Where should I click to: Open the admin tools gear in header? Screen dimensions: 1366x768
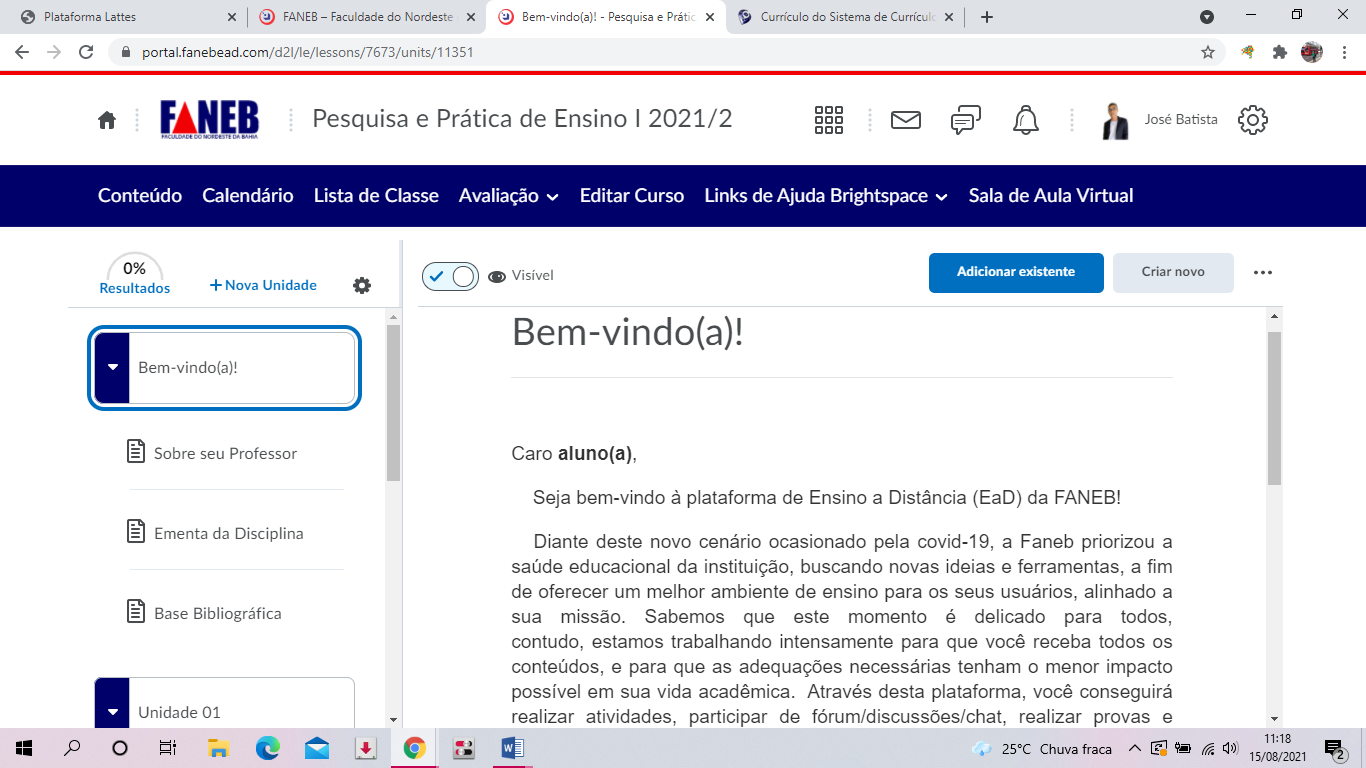[x=1253, y=120]
